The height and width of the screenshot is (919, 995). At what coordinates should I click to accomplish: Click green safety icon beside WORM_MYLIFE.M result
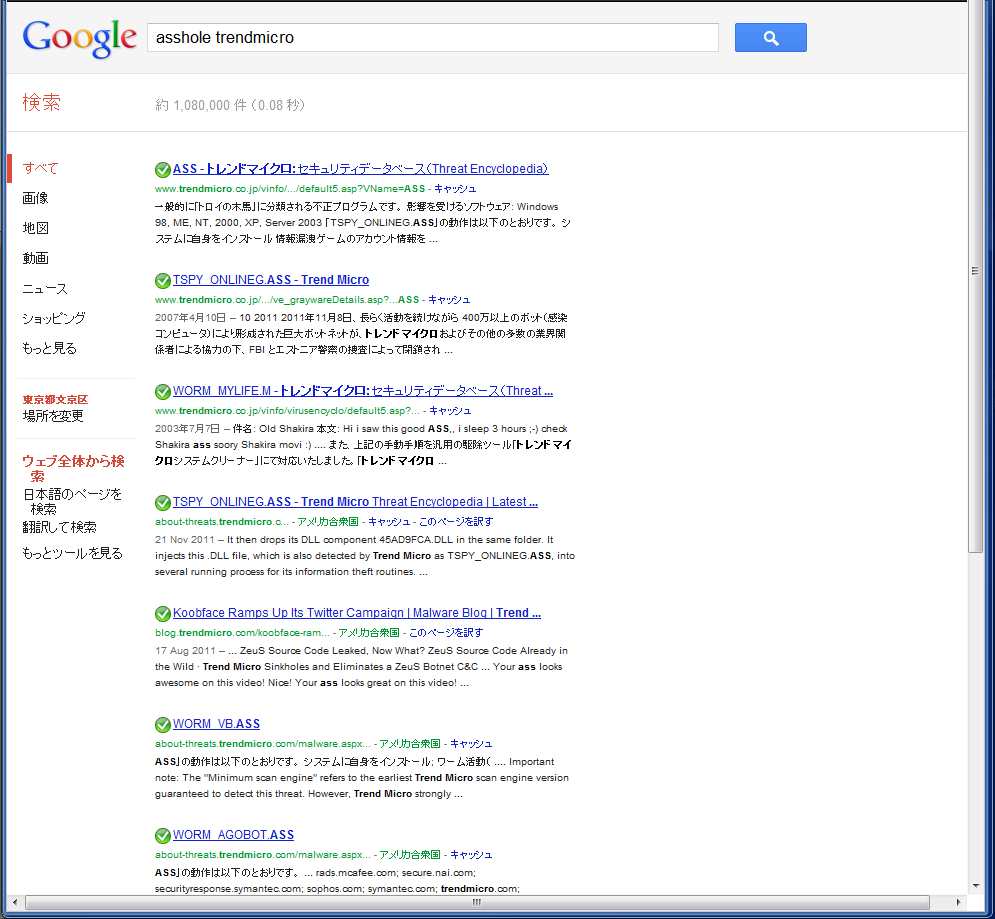[163, 391]
